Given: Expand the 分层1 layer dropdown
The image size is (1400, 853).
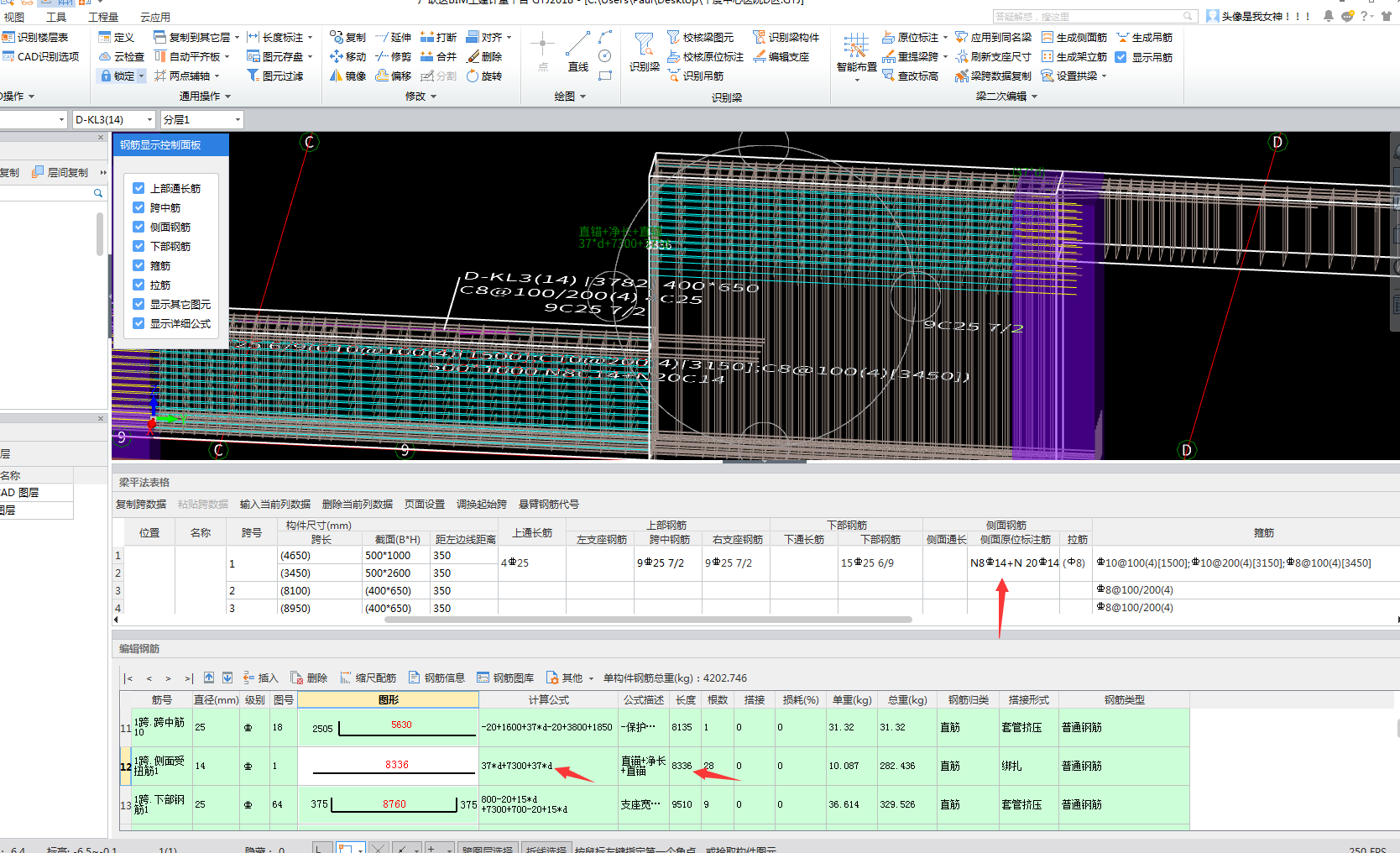Looking at the screenshot, I should pos(238,120).
